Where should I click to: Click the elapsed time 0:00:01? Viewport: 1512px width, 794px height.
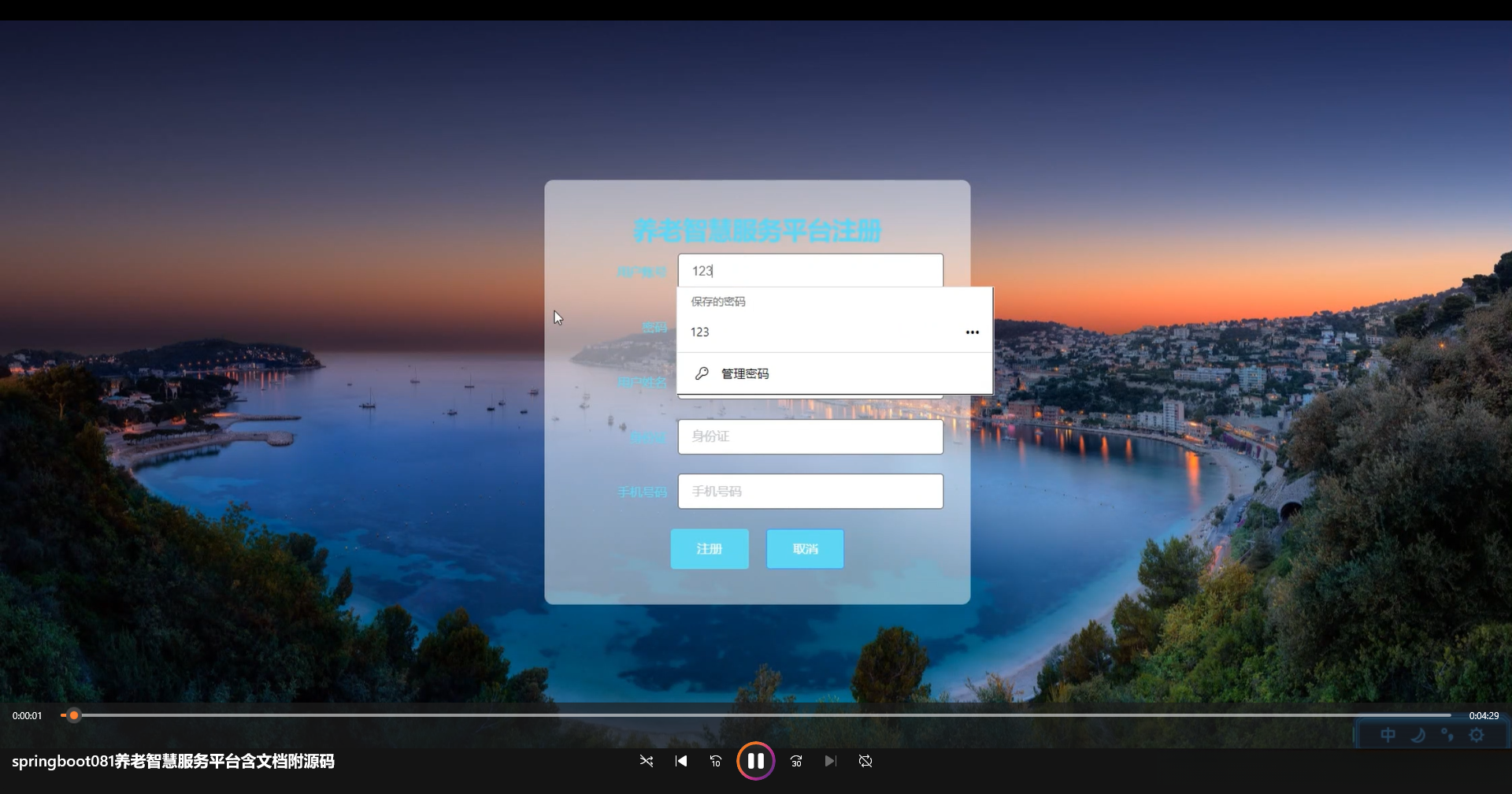click(28, 716)
